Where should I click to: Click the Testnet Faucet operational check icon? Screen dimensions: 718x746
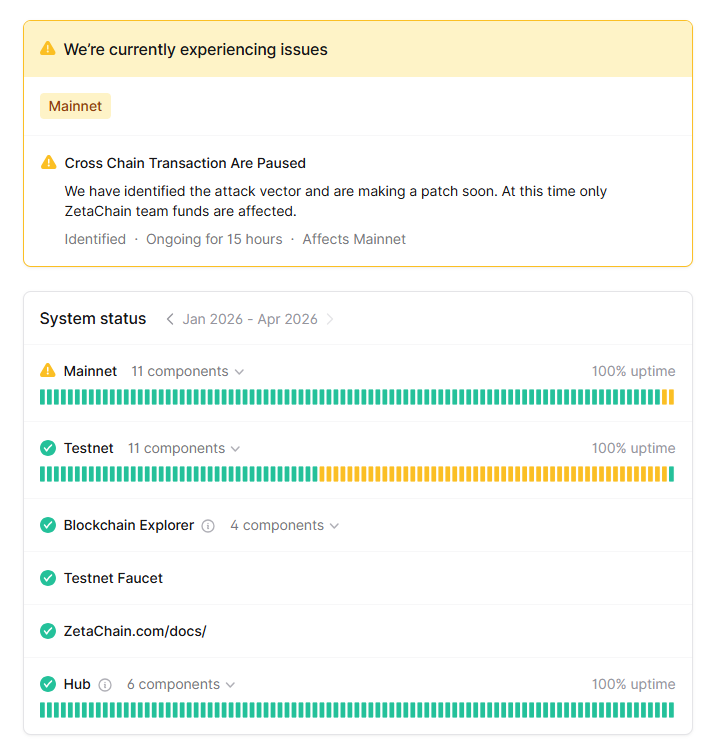point(48,578)
